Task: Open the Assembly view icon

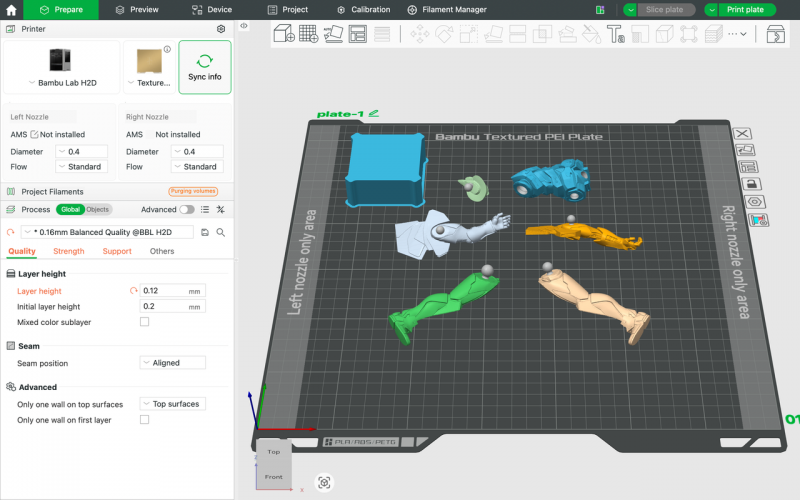Action: click(x=776, y=34)
